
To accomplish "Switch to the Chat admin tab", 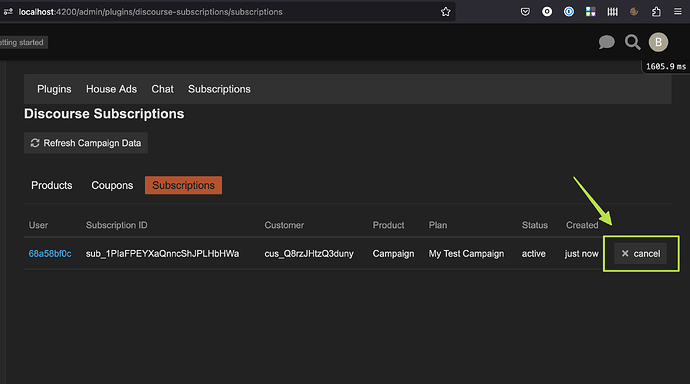I will coord(162,89).
